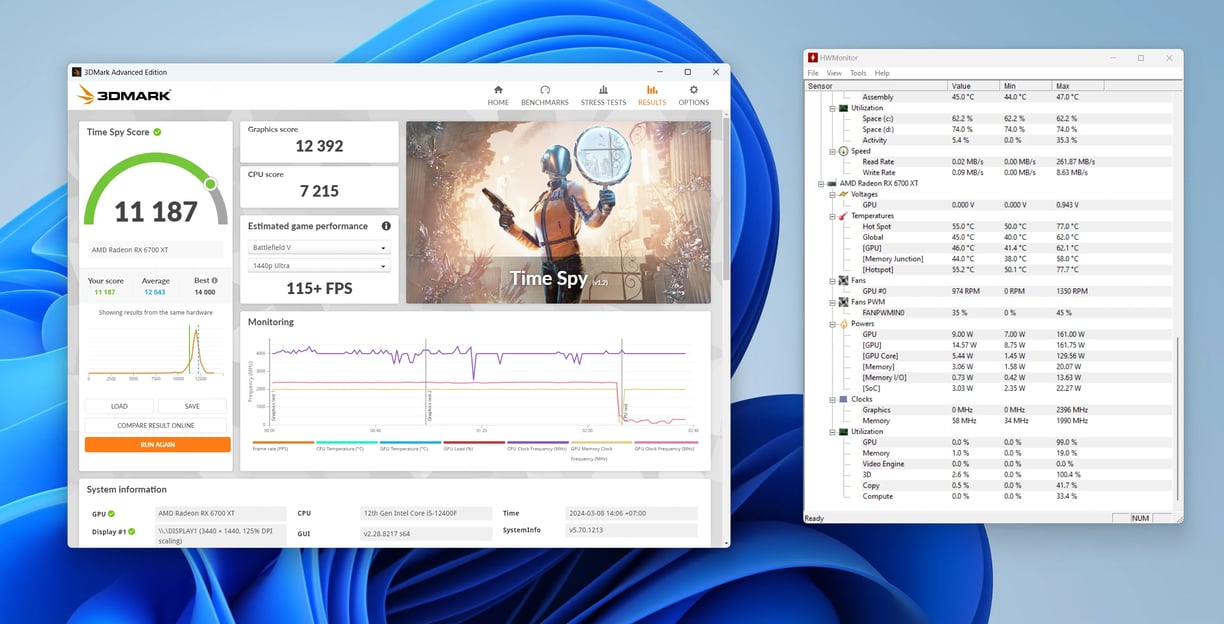Click the score distribution histogram chart
Image resolution: width=1224 pixels, height=624 pixels.
pyautogui.click(x=157, y=352)
